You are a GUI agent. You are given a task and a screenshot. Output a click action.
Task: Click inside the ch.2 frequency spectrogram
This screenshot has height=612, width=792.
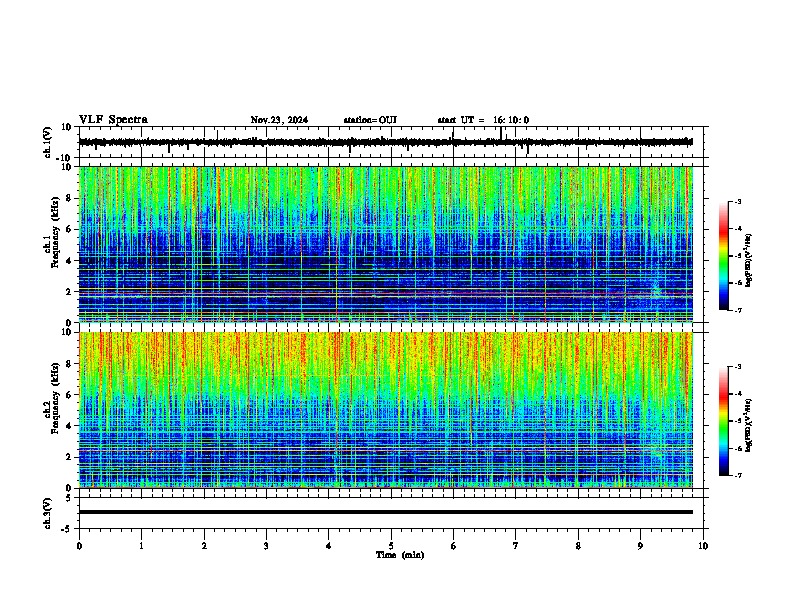[x=386, y=410]
